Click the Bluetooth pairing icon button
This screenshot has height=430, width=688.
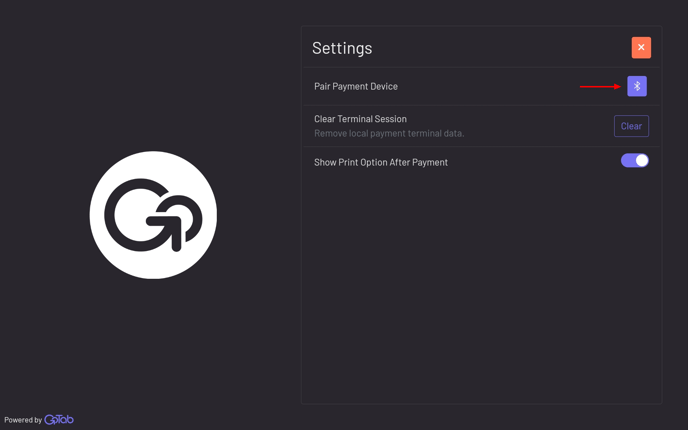coord(637,86)
